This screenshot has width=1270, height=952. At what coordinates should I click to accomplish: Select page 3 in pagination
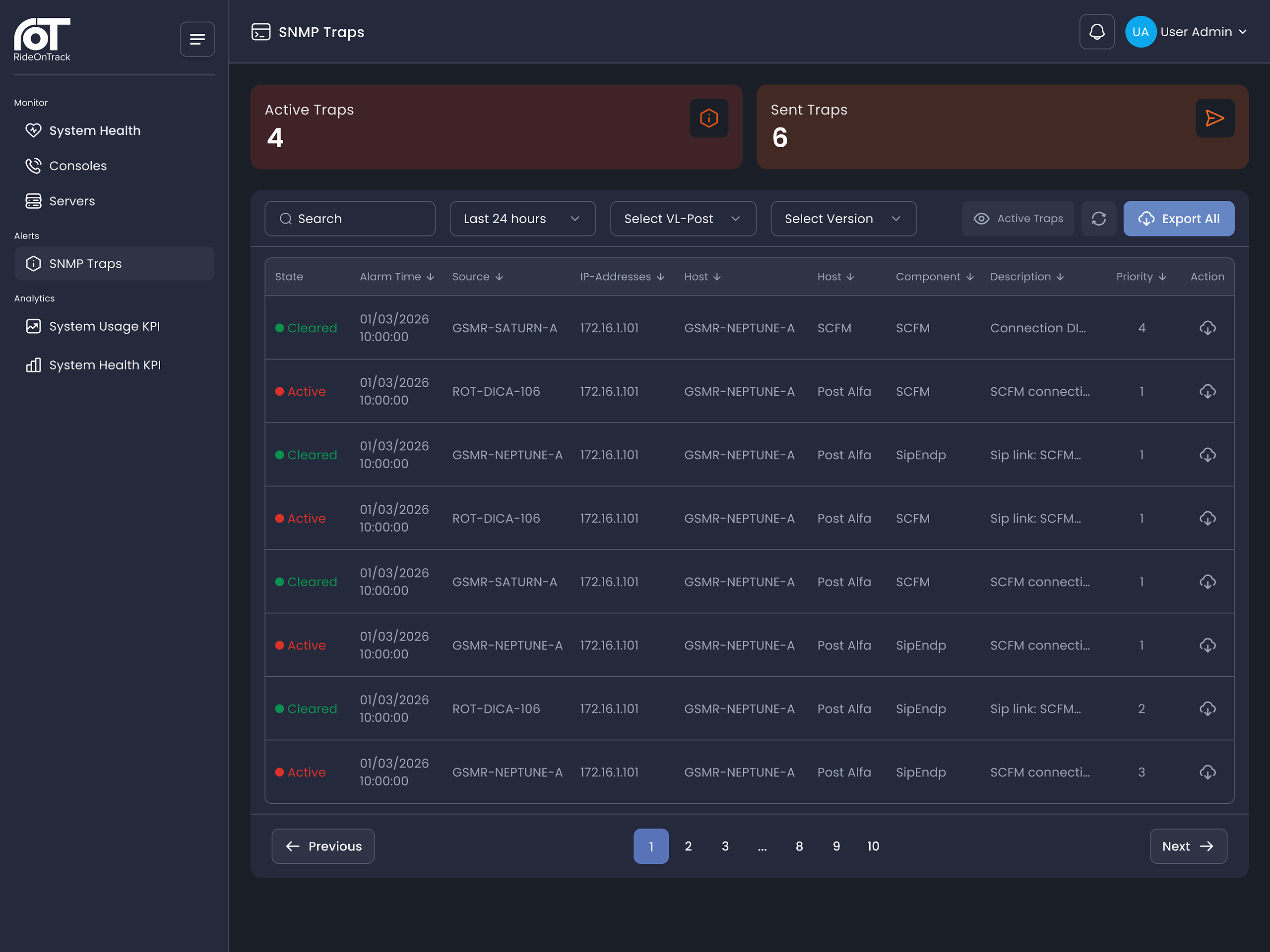[725, 846]
